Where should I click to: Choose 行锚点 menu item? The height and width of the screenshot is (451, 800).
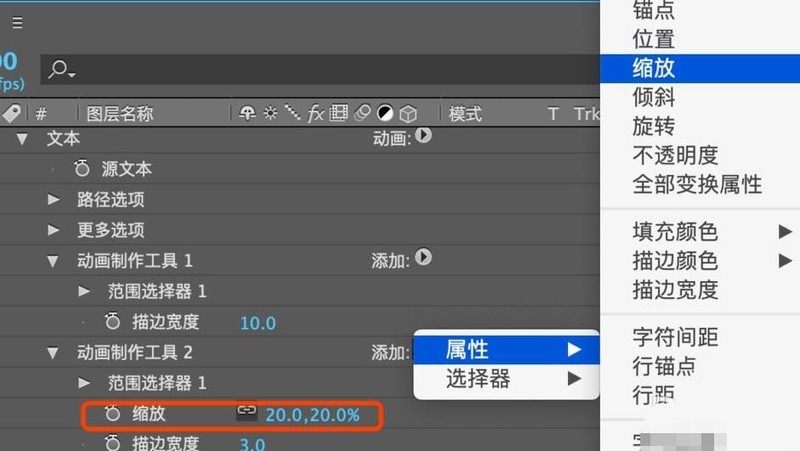pos(700,366)
